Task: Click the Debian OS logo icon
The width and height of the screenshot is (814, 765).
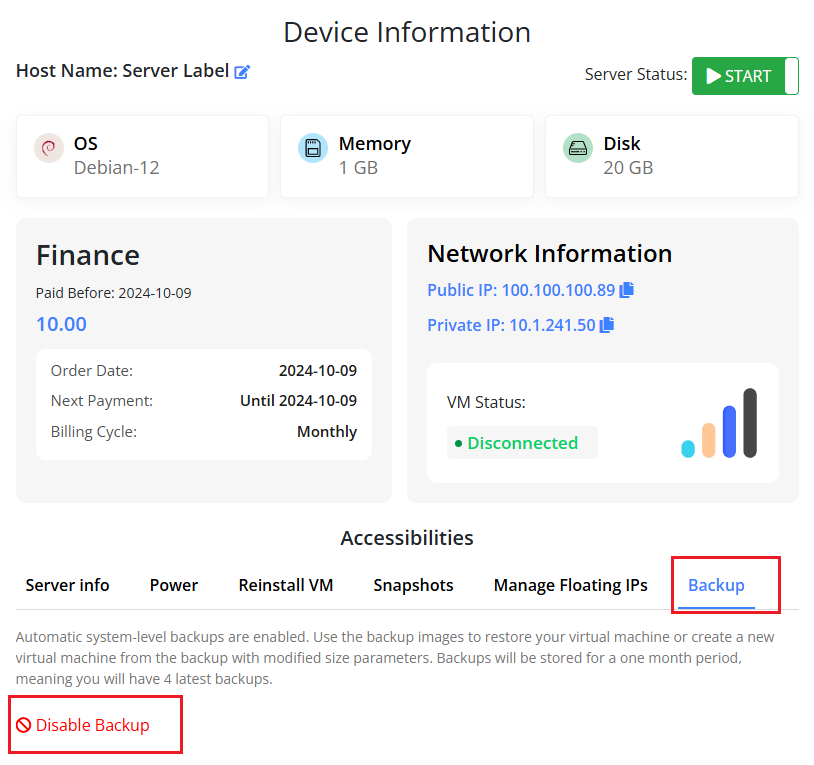Action: pyautogui.click(x=49, y=148)
